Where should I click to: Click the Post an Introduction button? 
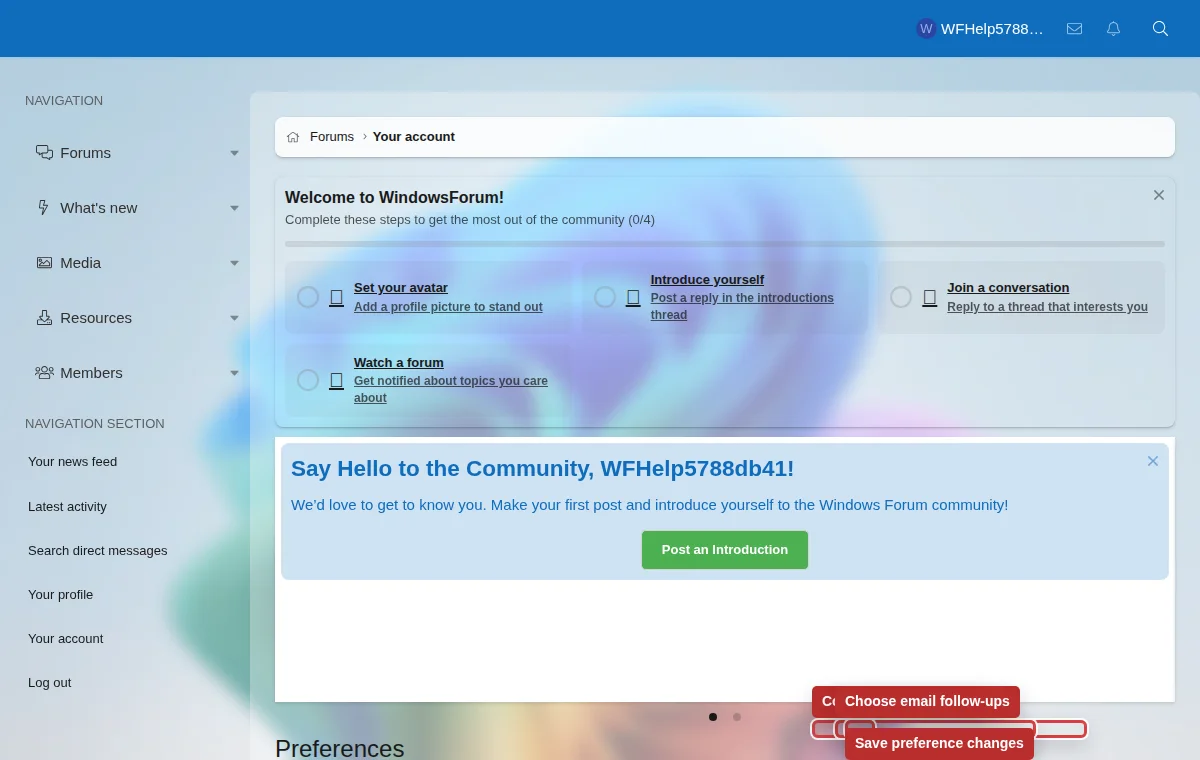(x=725, y=550)
